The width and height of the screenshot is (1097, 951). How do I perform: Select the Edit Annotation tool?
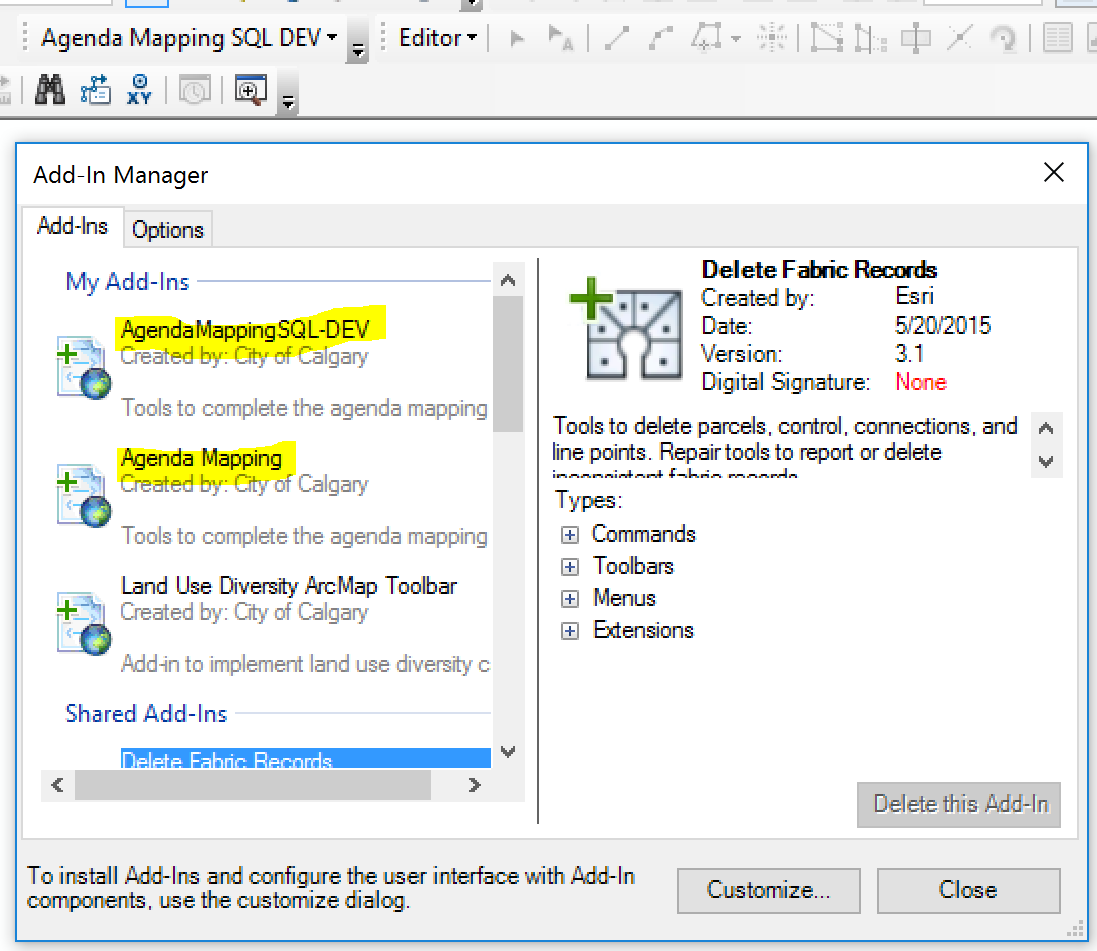tap(560, 38)
